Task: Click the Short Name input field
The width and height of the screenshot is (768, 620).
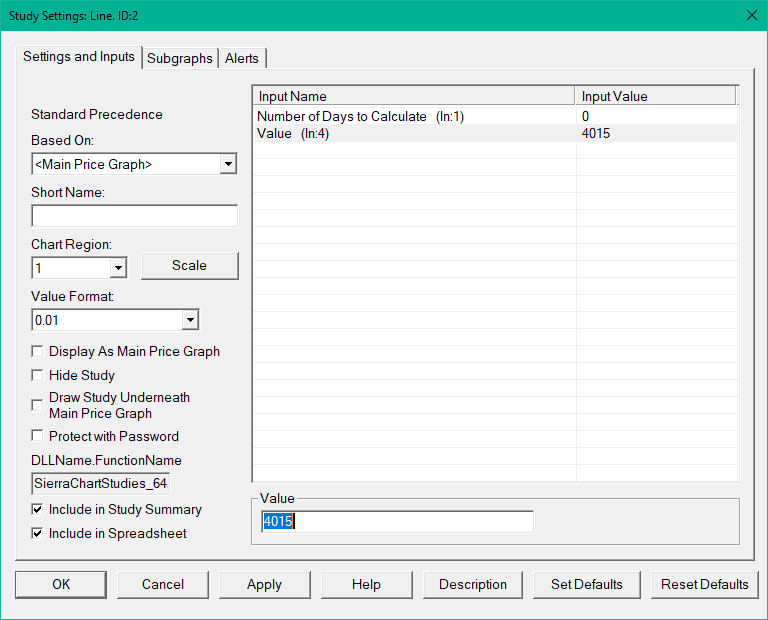Action: click(x=135, y=215)
